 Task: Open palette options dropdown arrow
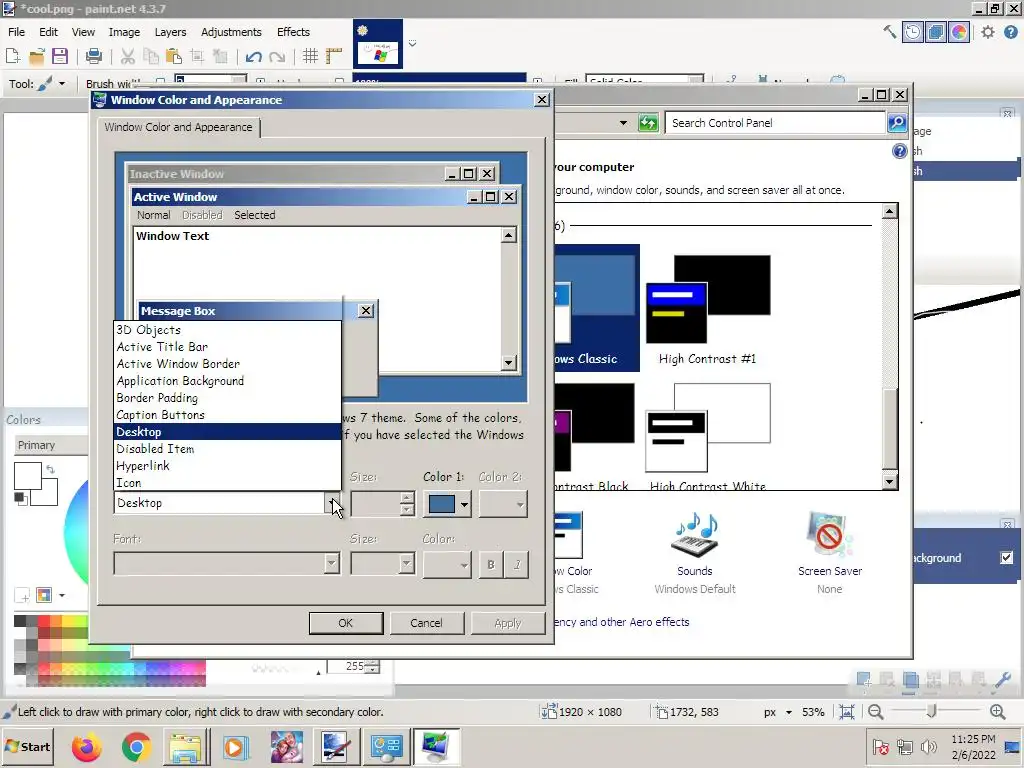click(62, 595)
